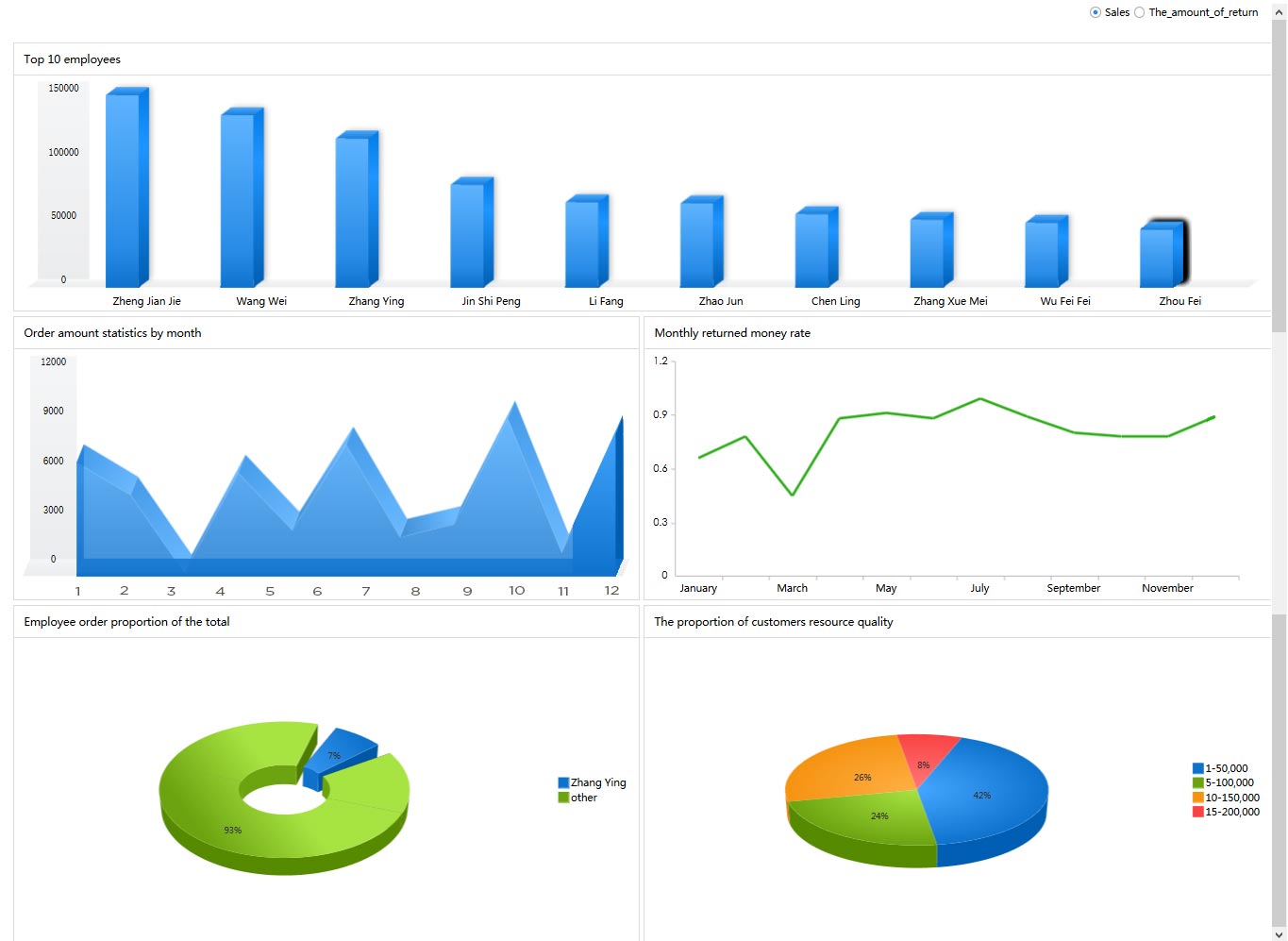The height and width of the screenshot is (941, 1288).
Task: Click the July label on line chart
Action: point(979,588)
